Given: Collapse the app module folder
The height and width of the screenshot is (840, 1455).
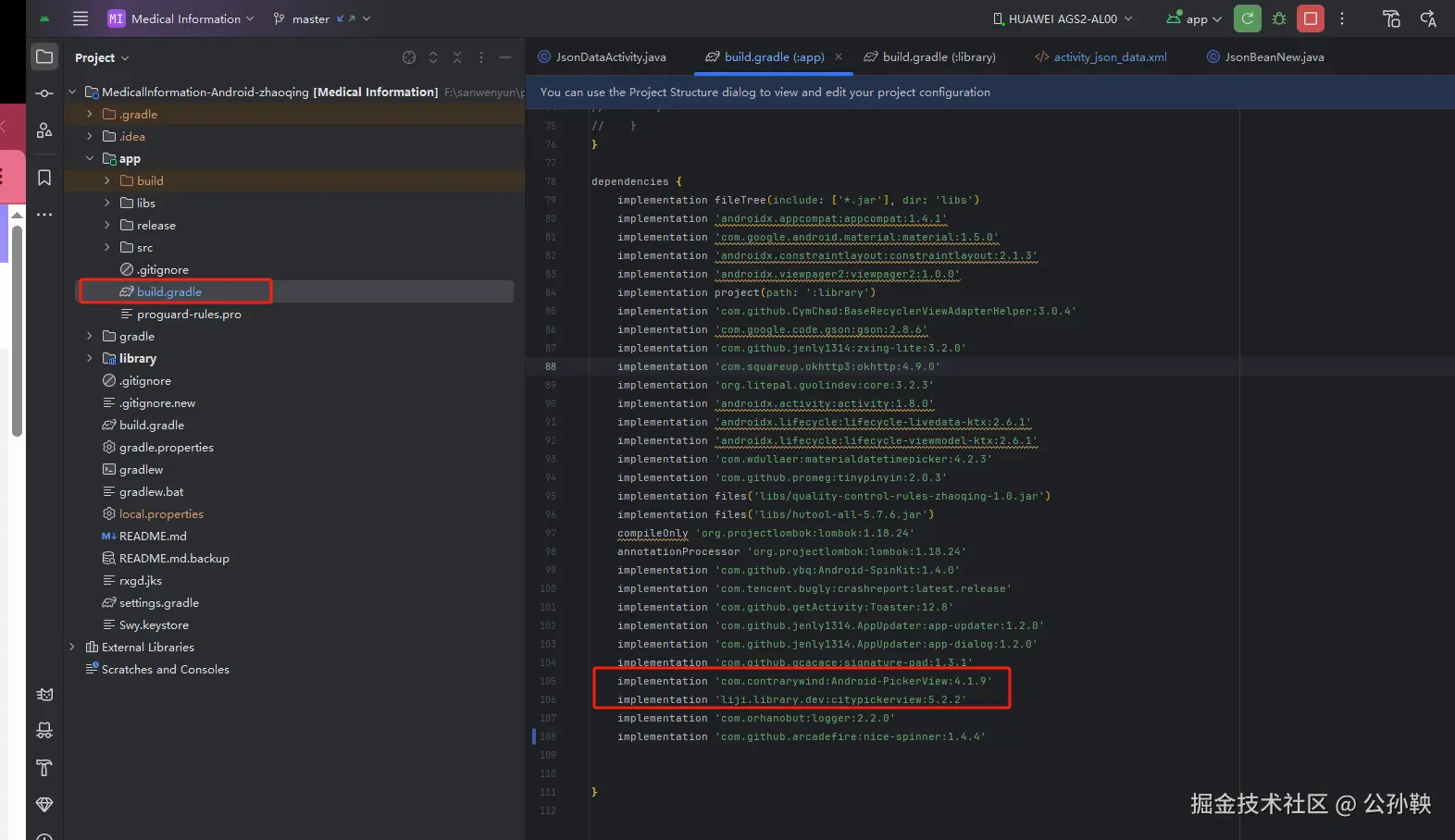Looking at the screenshot, I should [90, 159].
